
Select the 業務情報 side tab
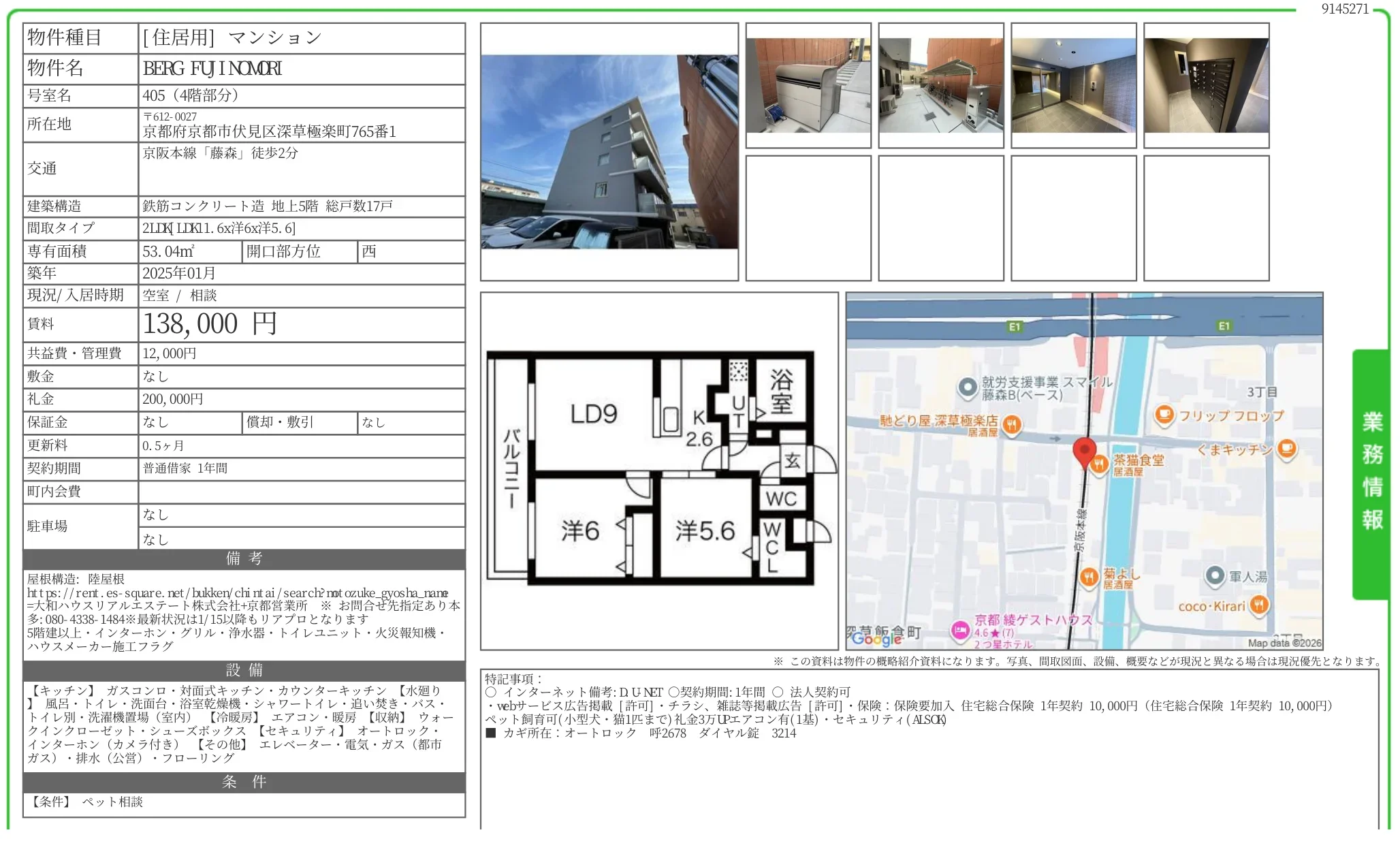tap(1371, 471)
